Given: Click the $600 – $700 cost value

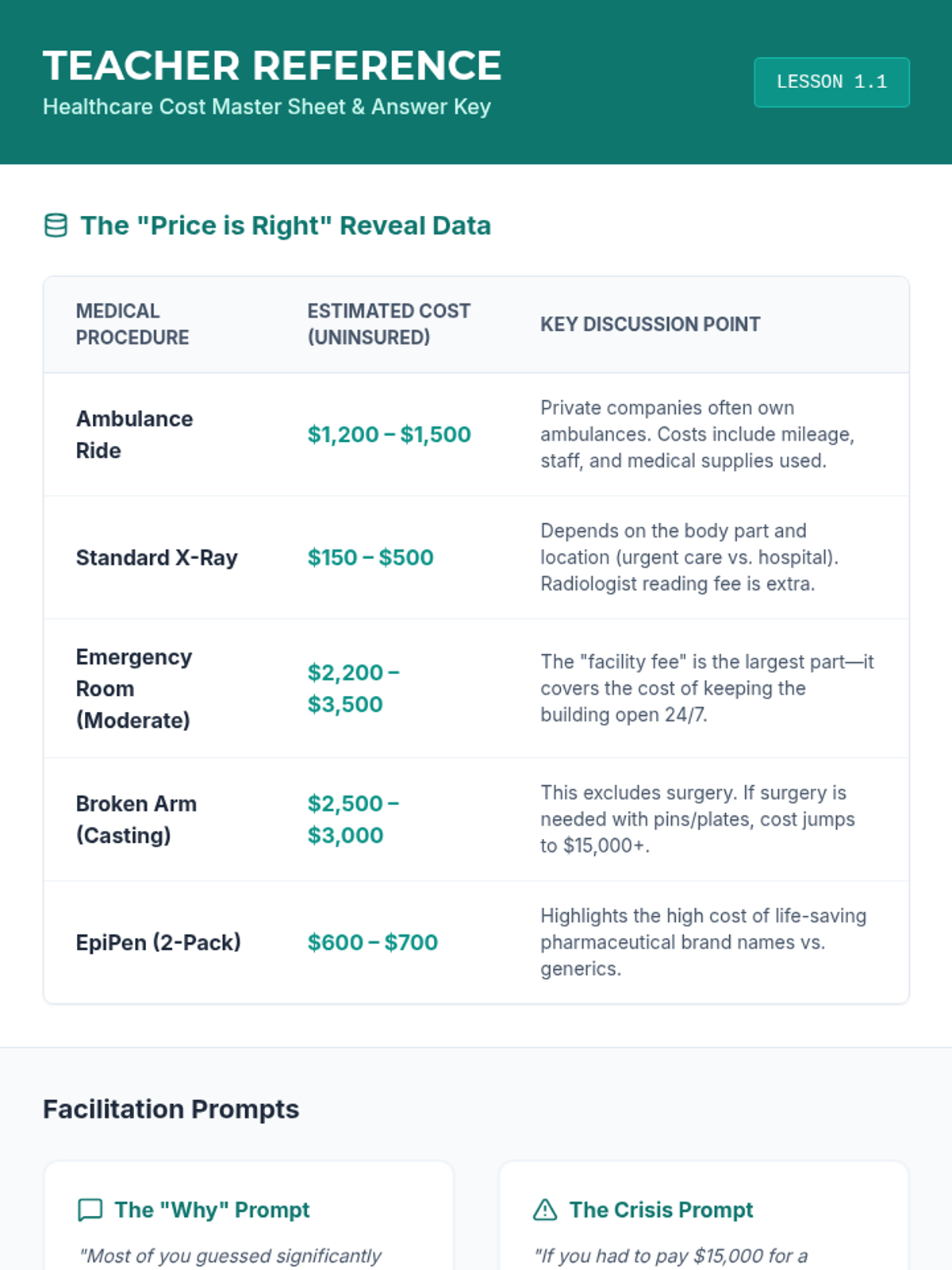Looking at the screenshot, I should (x=372, y=942).
